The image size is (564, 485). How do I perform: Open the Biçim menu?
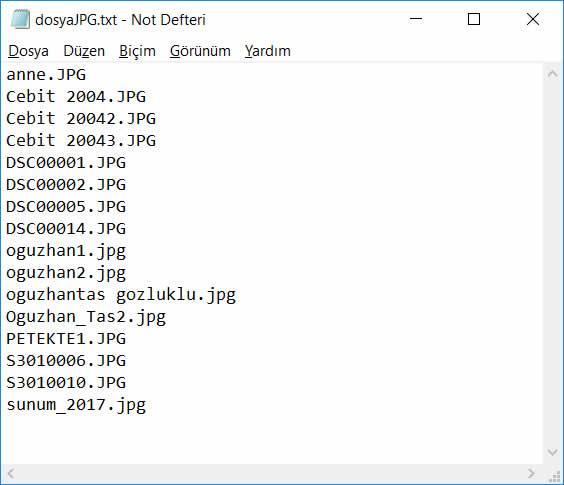click(137, 51)
